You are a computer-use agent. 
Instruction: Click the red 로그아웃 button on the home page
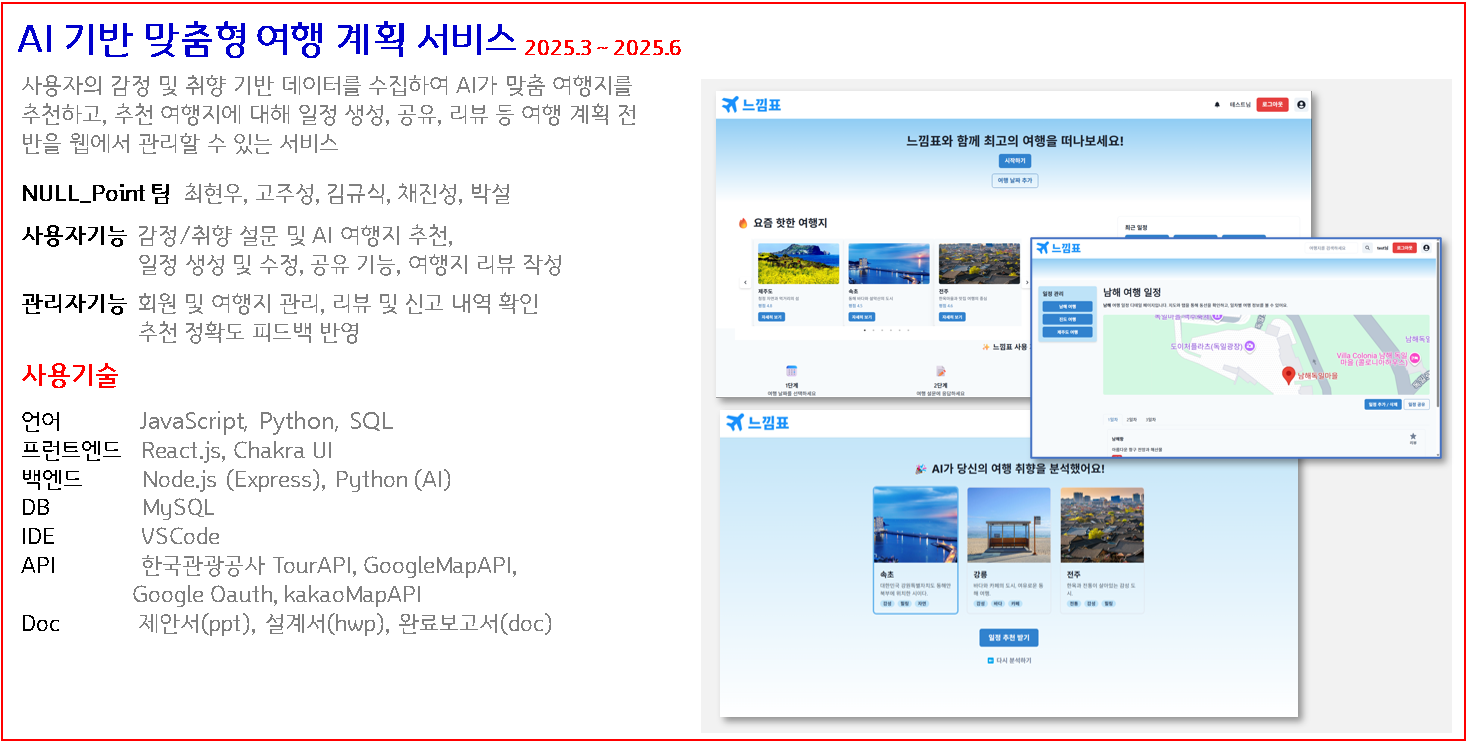tap(1272, 104)
